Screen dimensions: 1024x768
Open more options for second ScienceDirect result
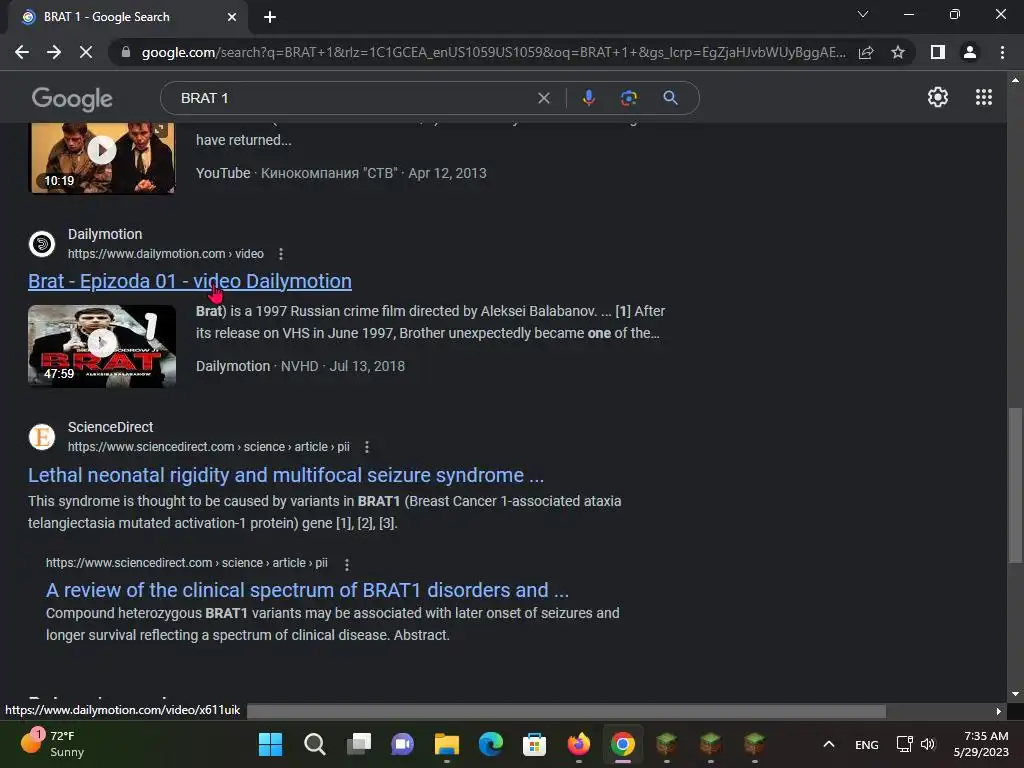point(347,564)
